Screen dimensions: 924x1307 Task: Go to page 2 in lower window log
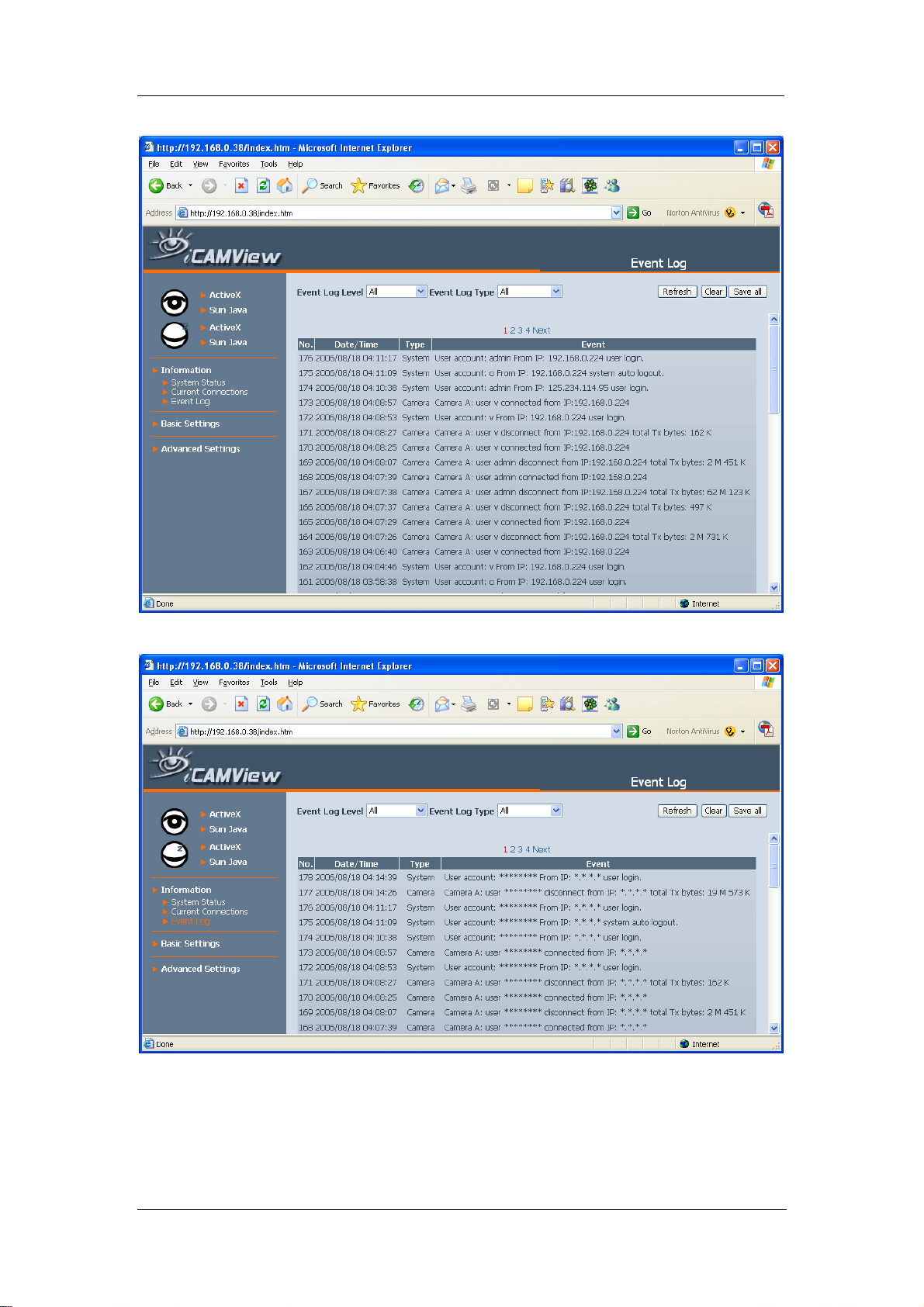pyautogui.click(x=513, y=849)
